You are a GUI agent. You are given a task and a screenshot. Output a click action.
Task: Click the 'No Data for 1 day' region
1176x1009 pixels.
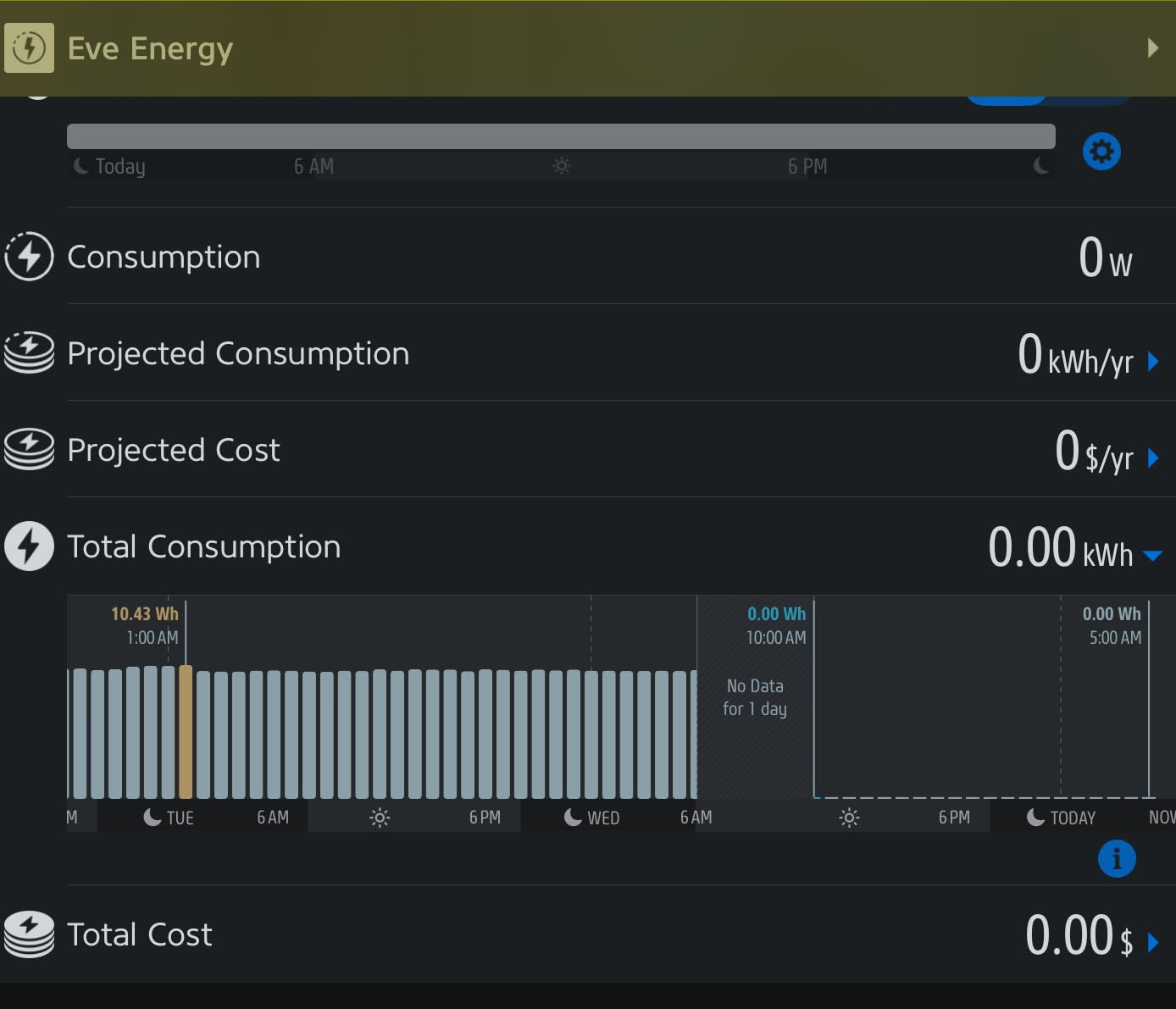755,697
